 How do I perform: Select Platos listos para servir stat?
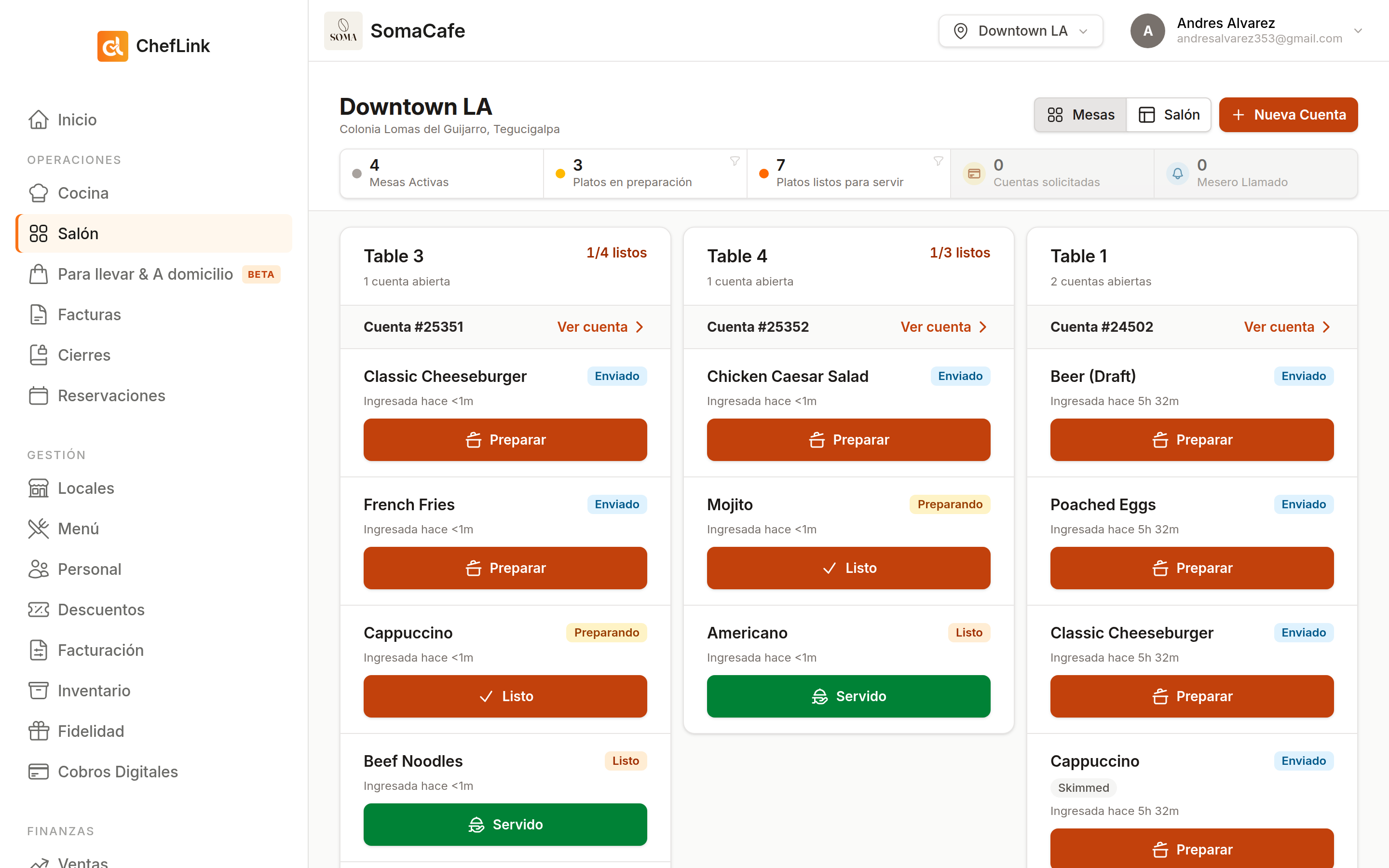pos(849,174)
